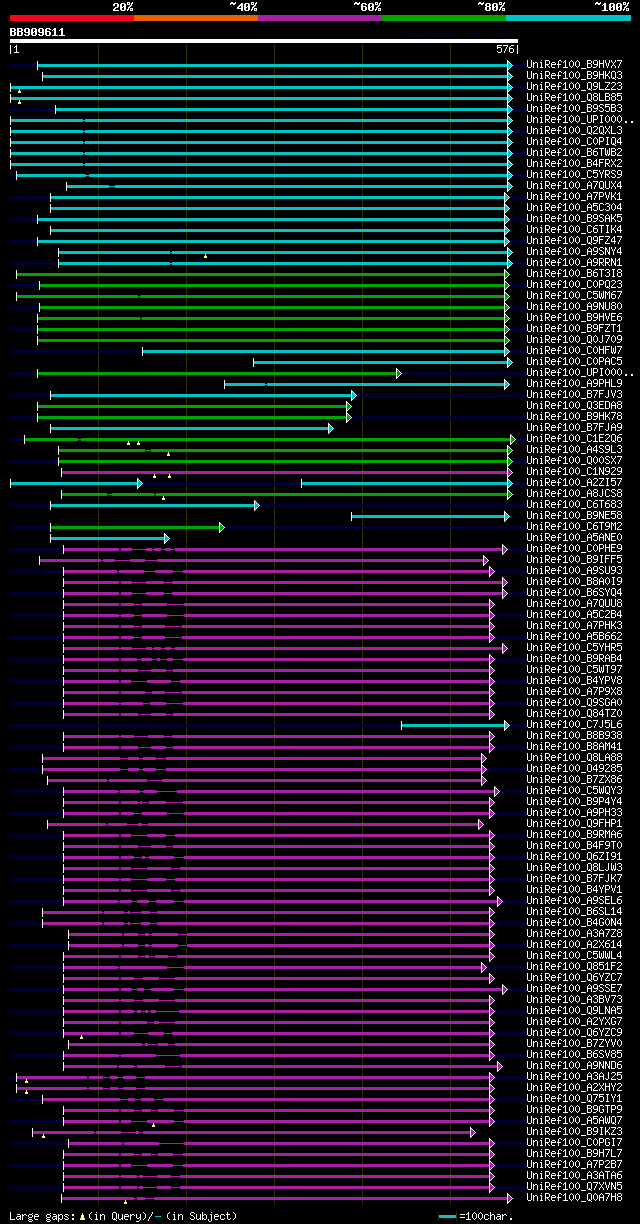Open hit UniRef100_B4FRX2
640x1224 pixels.
[575, 163]
